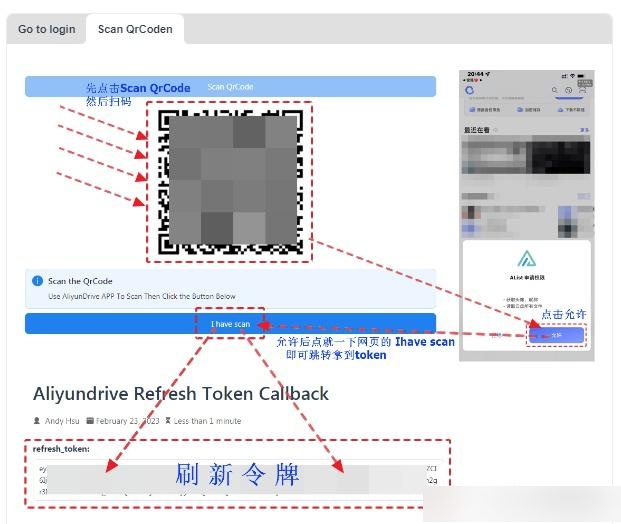Click the refresh_token text box
Viewport: 621px width, 524px height.
coord(238,480)
